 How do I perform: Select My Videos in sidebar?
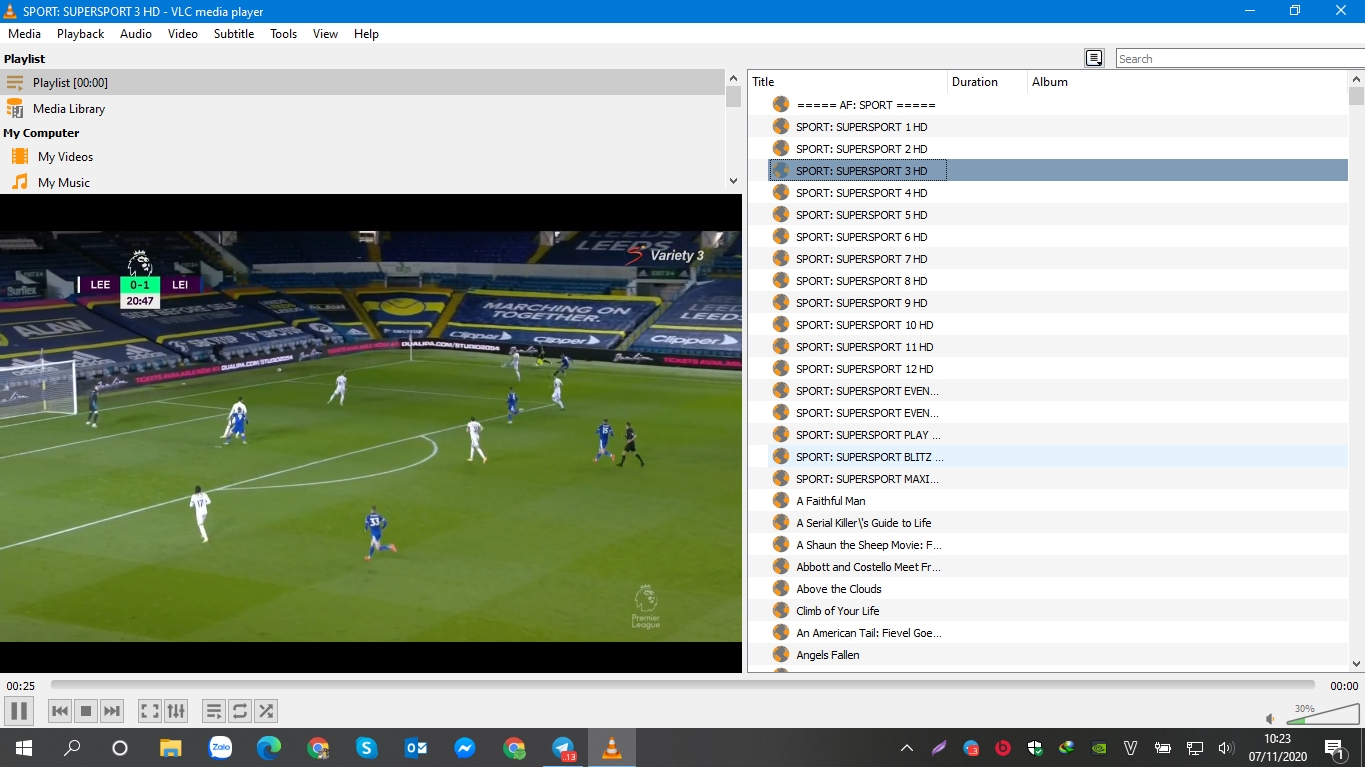coord(362,156)
